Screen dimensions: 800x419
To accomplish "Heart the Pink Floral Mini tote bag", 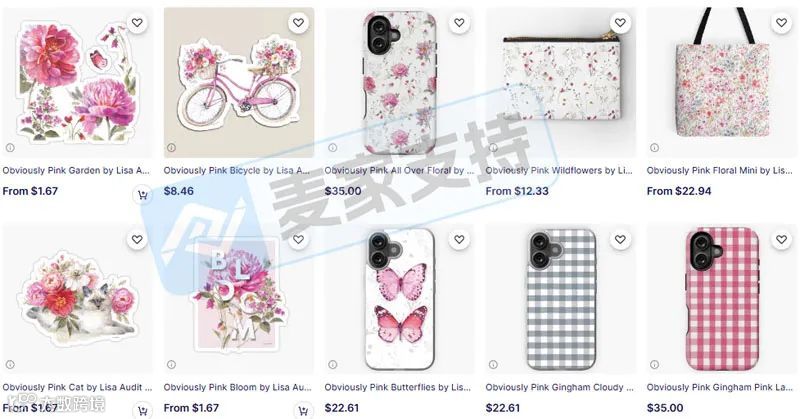I will click(781, 22).
